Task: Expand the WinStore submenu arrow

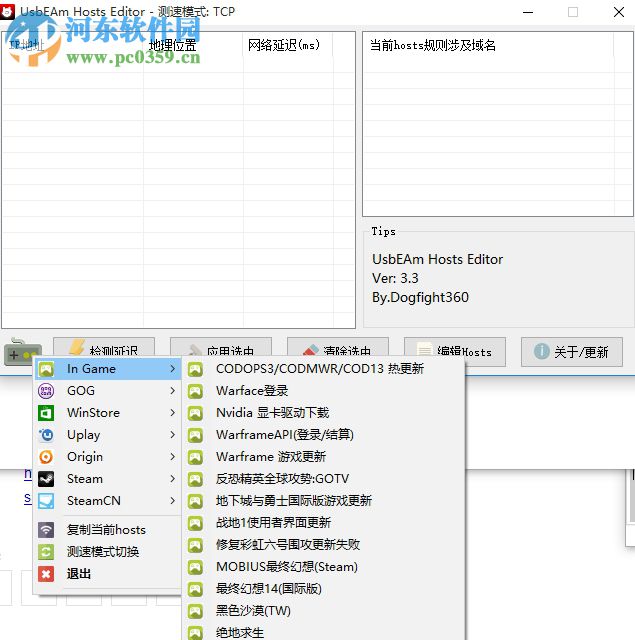Action: (173, 413)
